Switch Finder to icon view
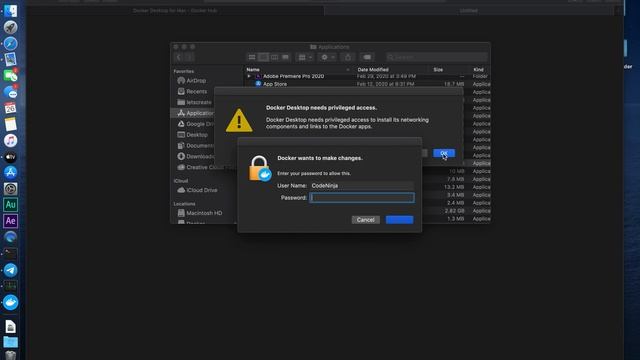This screenshot has width=640, height=360. point(252,57)
